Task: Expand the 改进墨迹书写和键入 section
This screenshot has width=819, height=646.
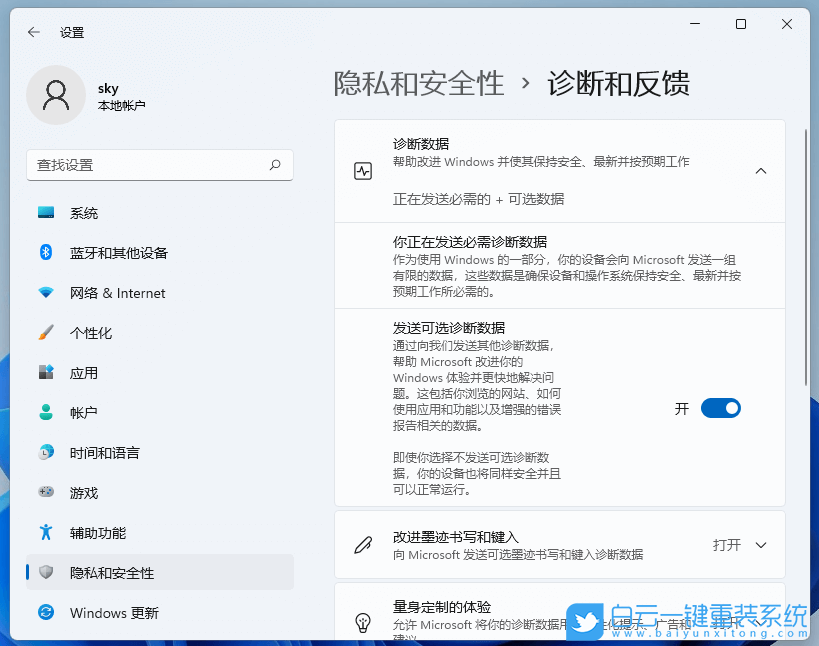Action: 759,545
